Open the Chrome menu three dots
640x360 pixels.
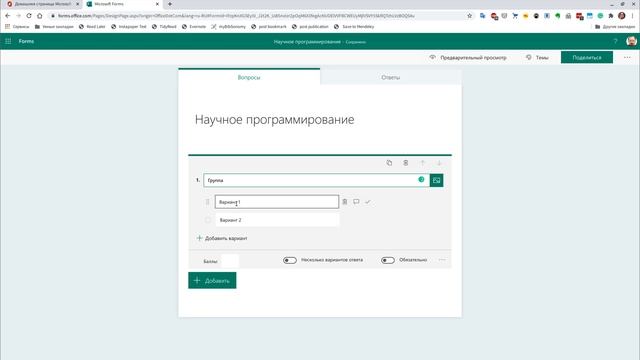tap(633, 16)
